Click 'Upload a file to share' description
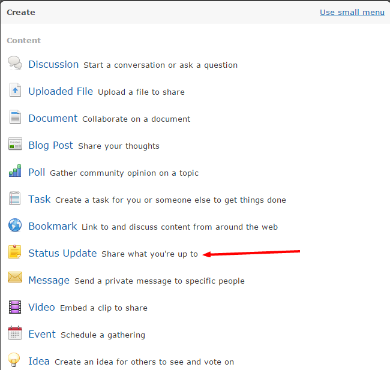 point(141,92)
